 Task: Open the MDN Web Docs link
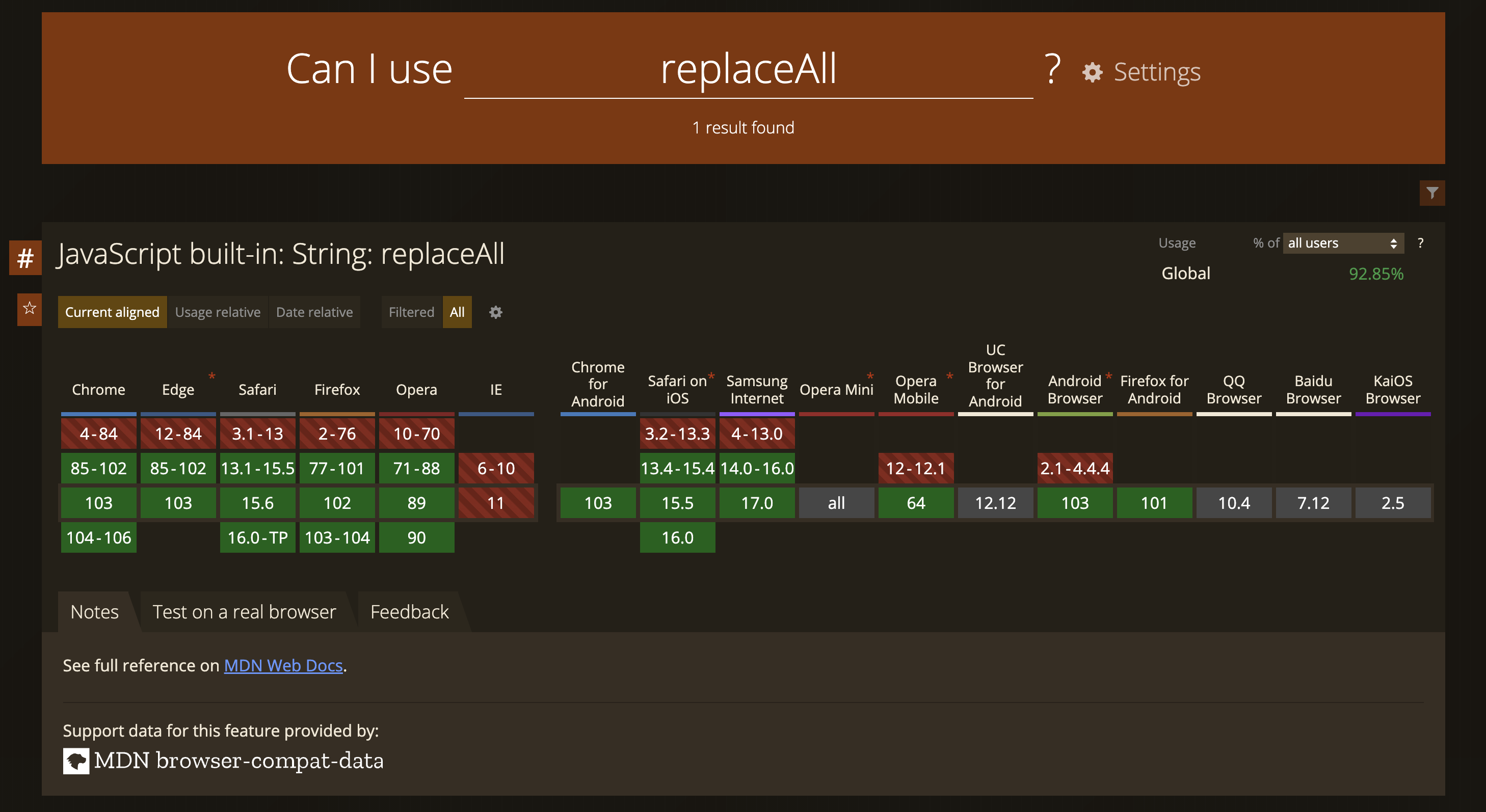pyautogui.click(x=283, y=665)
